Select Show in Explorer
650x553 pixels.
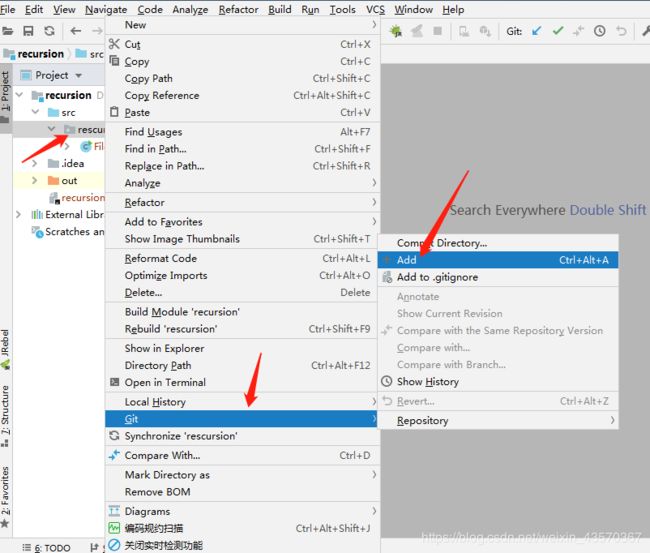(243, 348)
